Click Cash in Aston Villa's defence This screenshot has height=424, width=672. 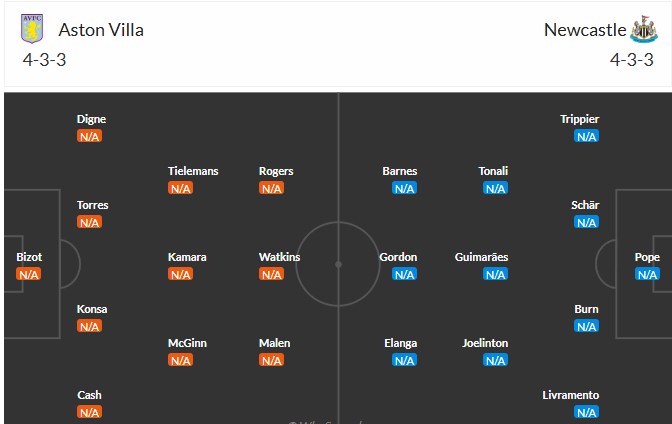(x=90, y=395)
